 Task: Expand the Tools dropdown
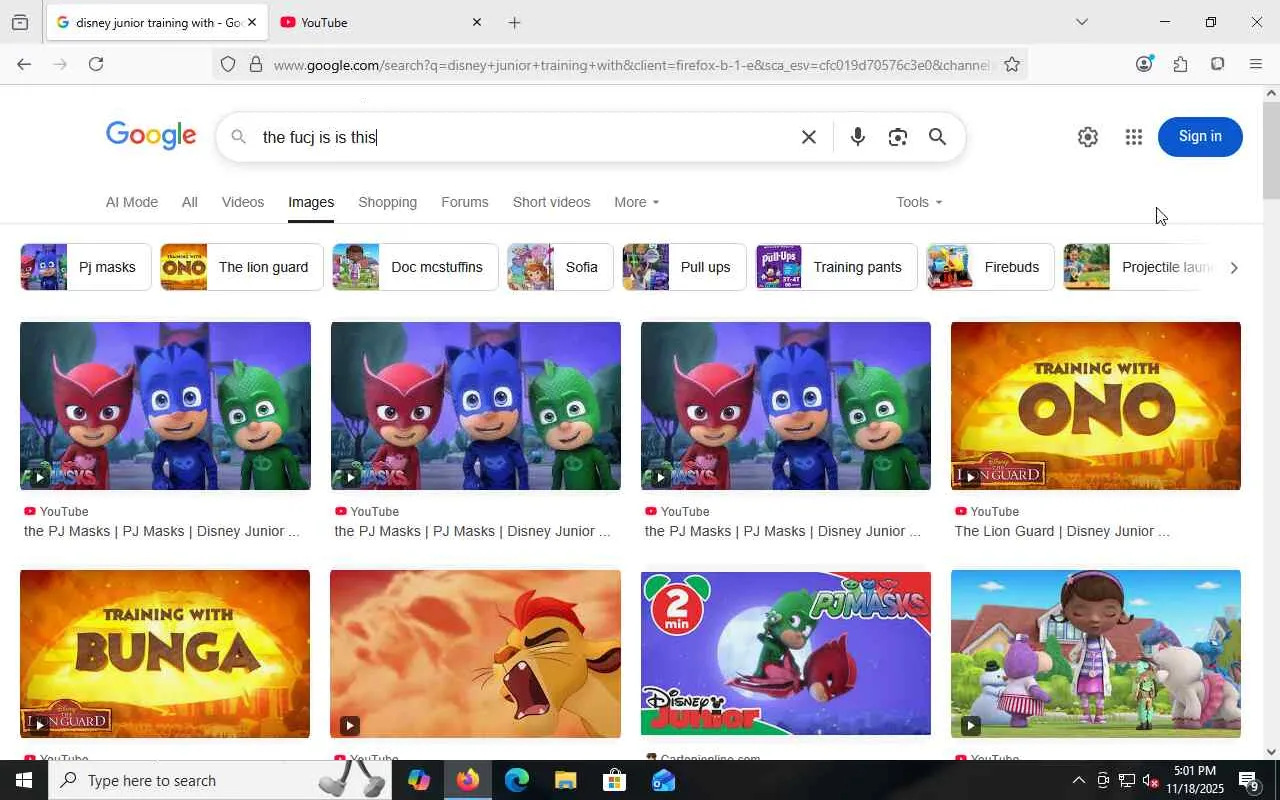click(x=919, y=202)
